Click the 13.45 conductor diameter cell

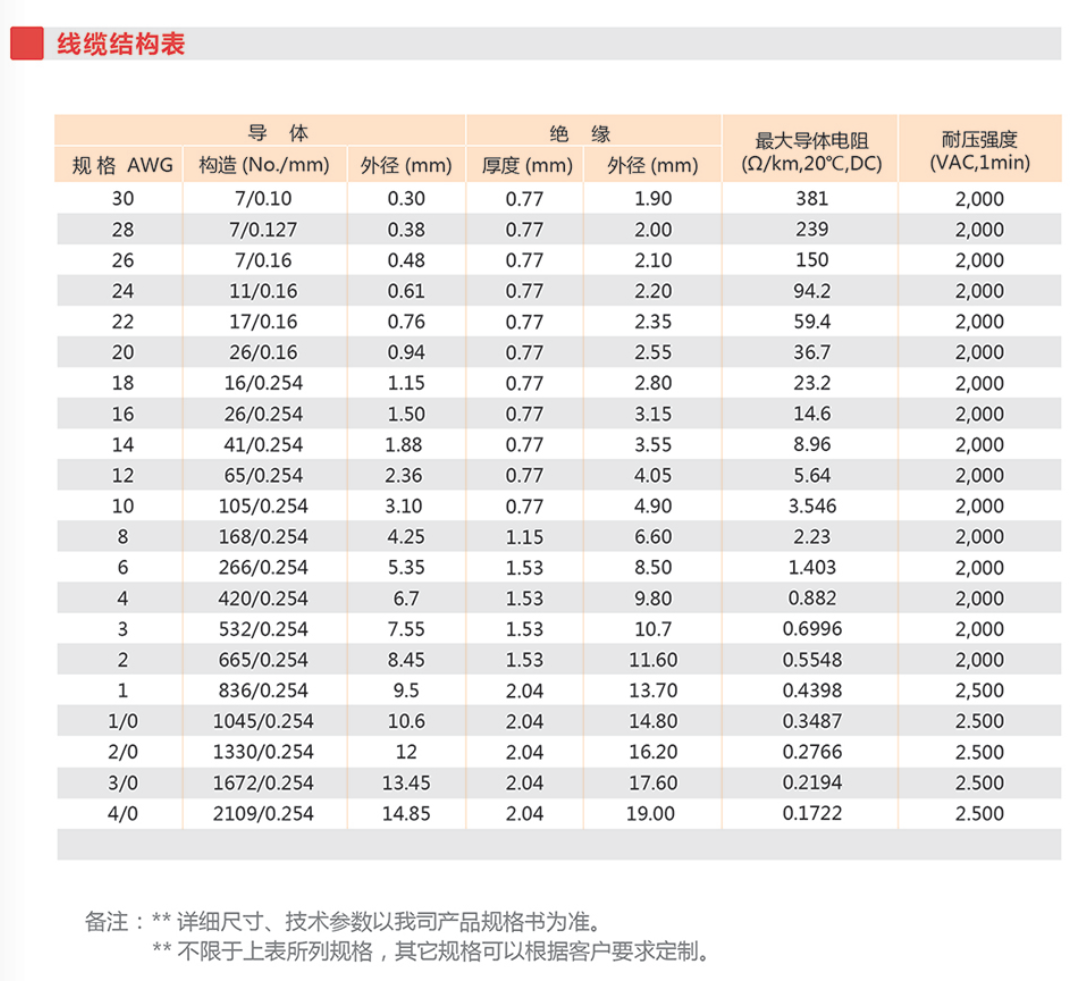406,783
